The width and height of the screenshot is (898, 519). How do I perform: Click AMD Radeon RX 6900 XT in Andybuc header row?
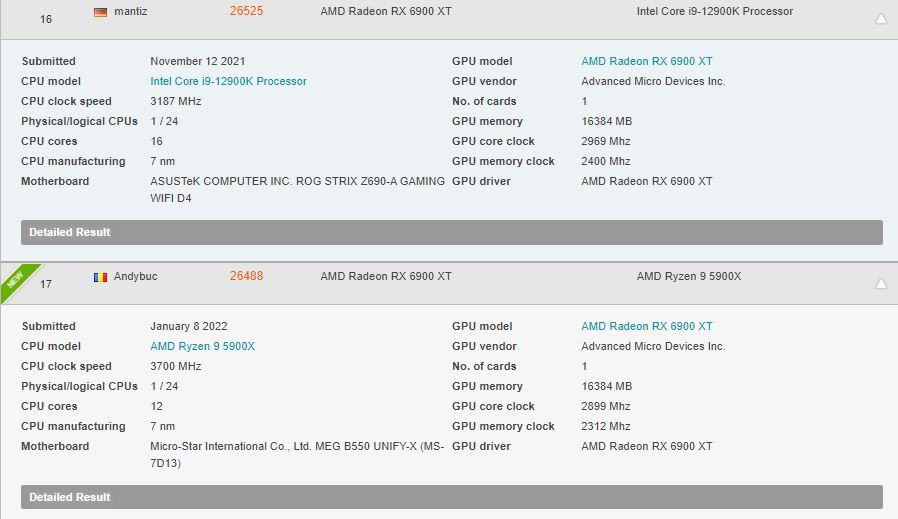point(385,276)
